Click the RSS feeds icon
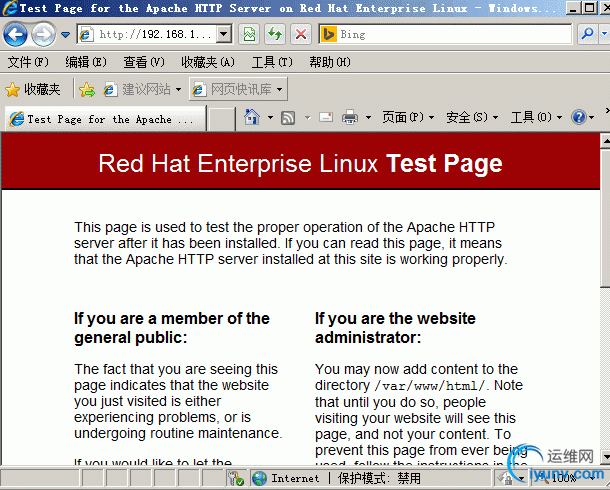The width and height of the screenshot is (610, 490). click(288, 118)
